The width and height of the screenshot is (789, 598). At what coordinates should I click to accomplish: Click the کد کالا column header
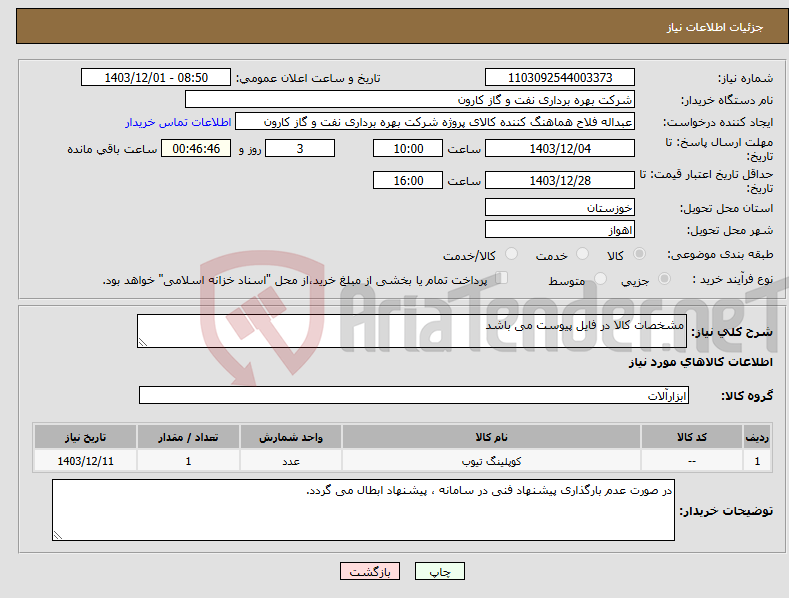(x=692, y=437)
